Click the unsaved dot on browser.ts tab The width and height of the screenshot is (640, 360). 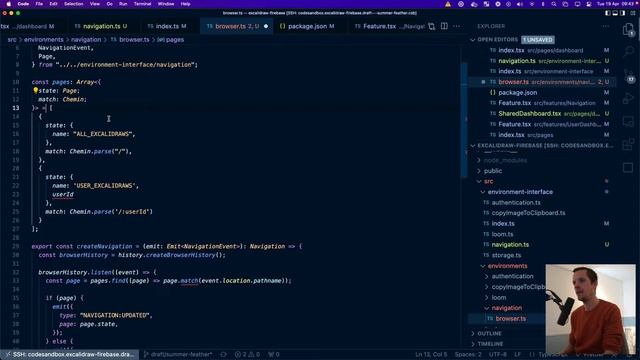[266, 26]
